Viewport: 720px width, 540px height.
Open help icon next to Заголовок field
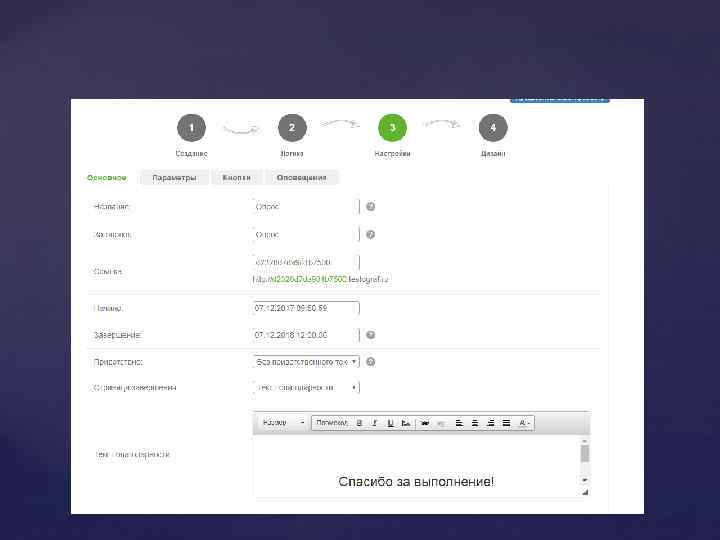371,235
